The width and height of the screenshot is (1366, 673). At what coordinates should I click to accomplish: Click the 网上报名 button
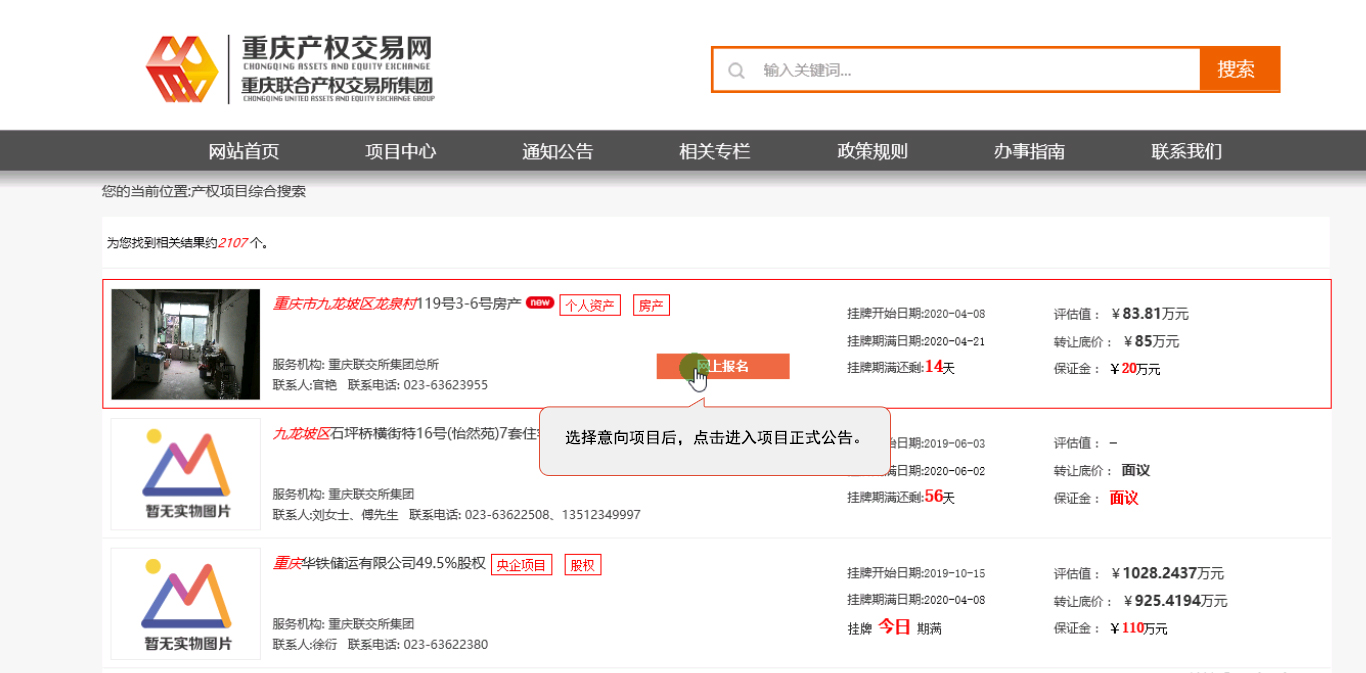723,366
